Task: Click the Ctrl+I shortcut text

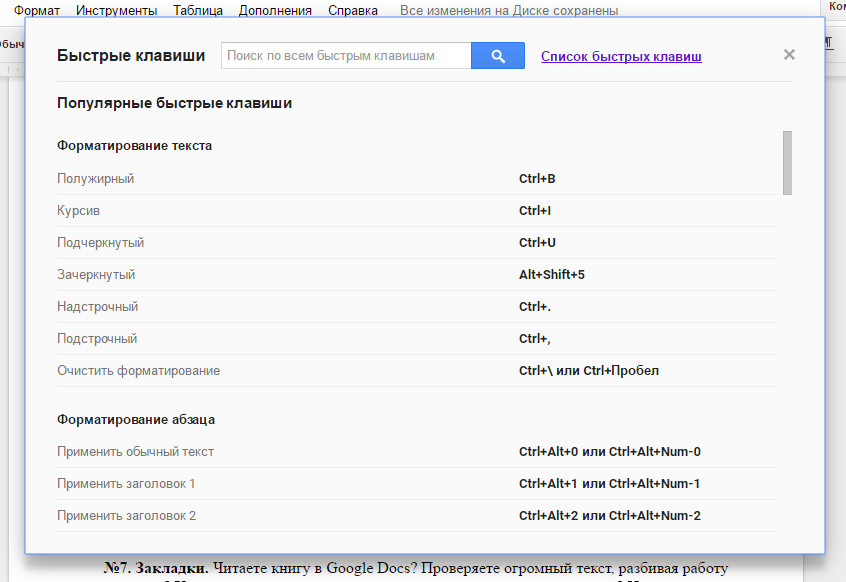Action: 535,210
